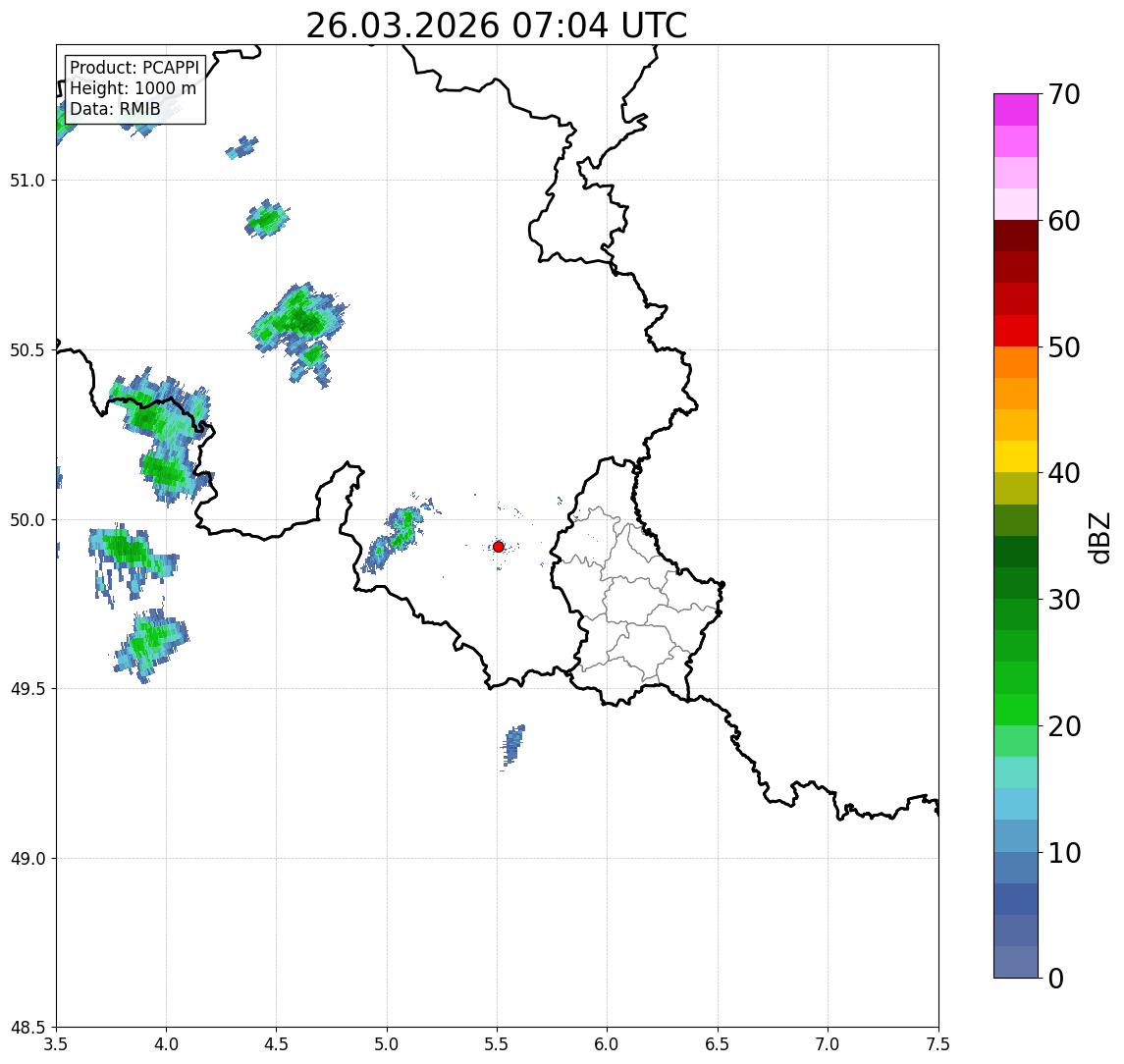
Task: Click latitude axis label 50.5
Action: click(x=27, y=350)
